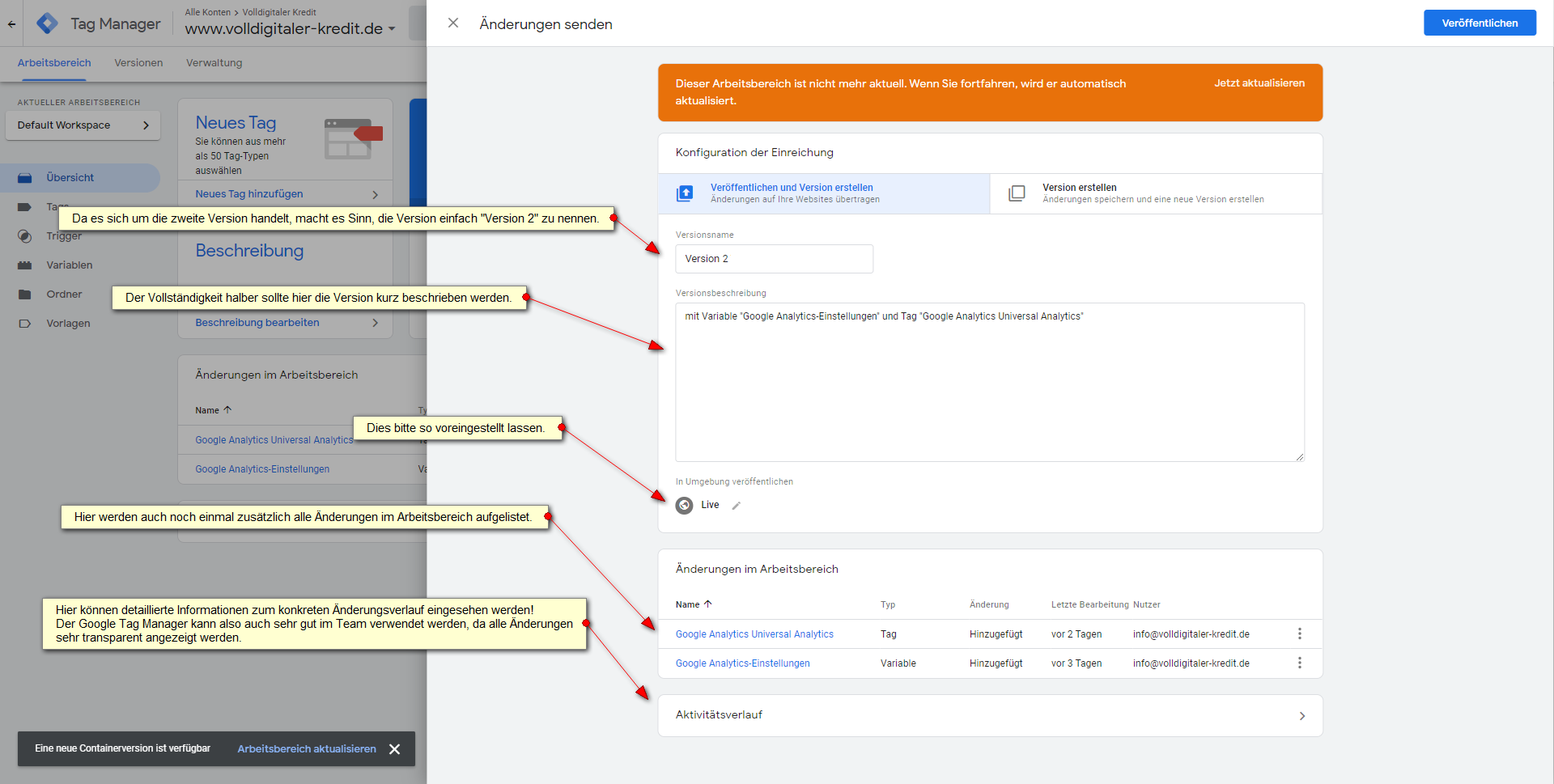This screenshot has height=784, width=1554.
Task: Select Veröffentlichen und Version erstellen option
Action: point(824,193)
